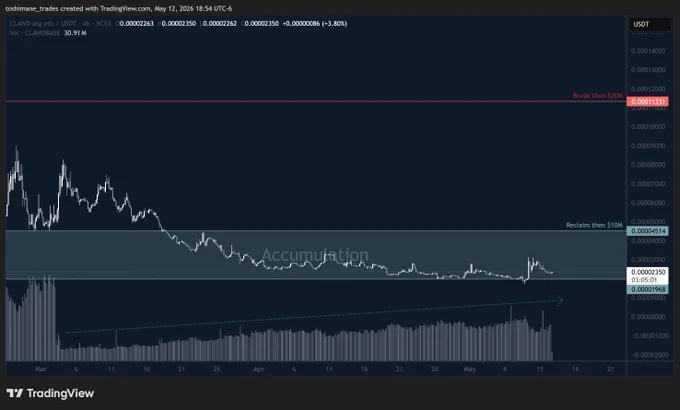Click the 'Mar' date on time axis

[41, 369]
